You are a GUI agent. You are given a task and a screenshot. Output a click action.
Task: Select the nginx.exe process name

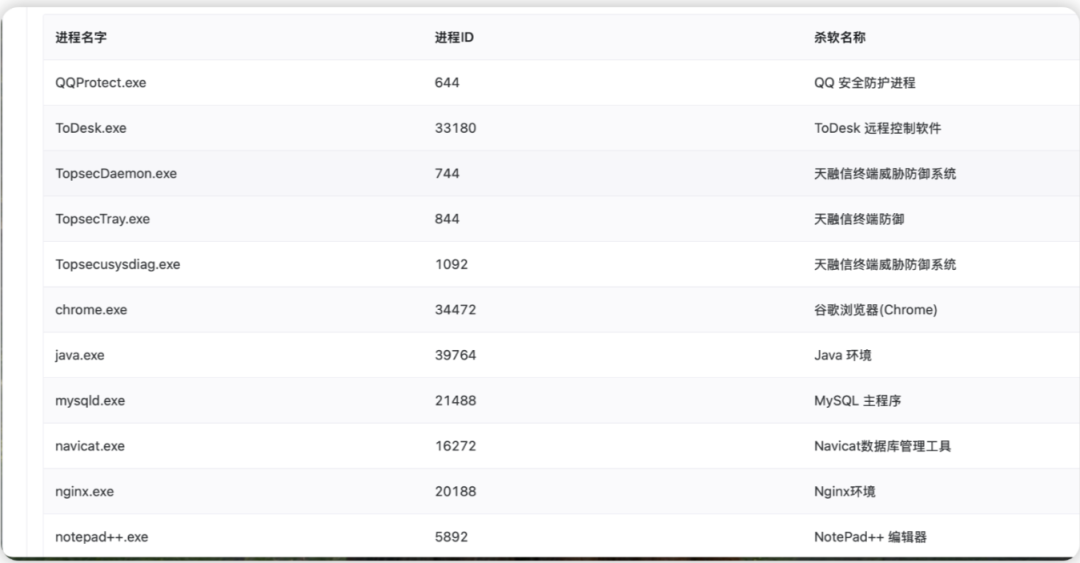point(85,492)
